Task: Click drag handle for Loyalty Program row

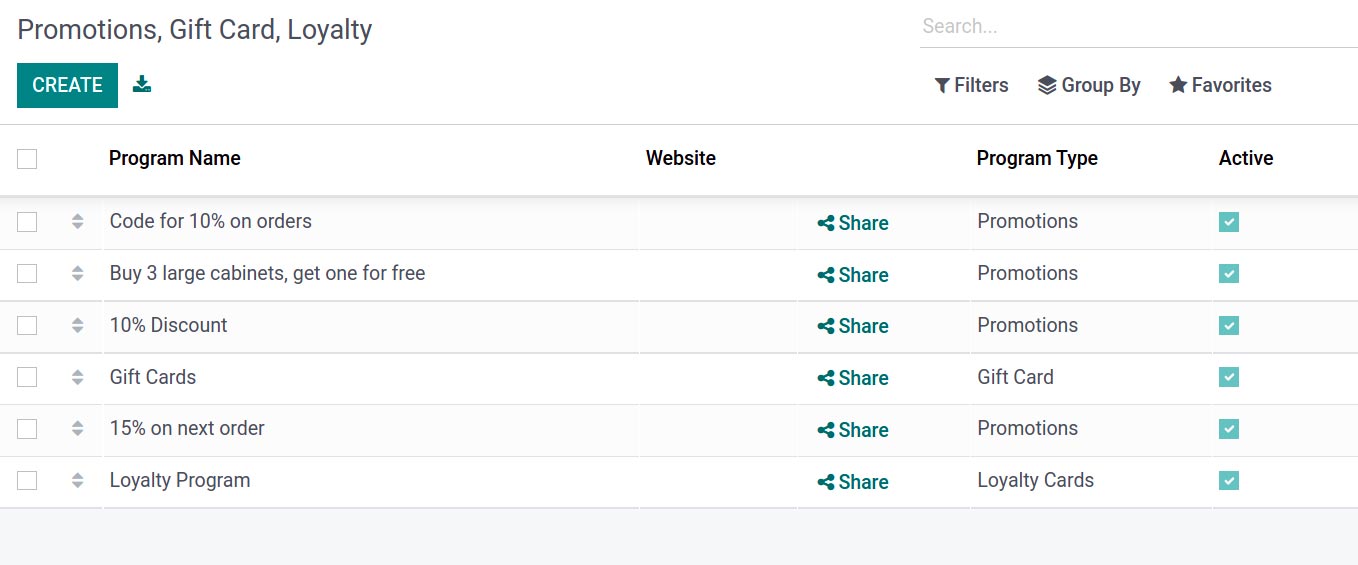Action: click(78, 481)
